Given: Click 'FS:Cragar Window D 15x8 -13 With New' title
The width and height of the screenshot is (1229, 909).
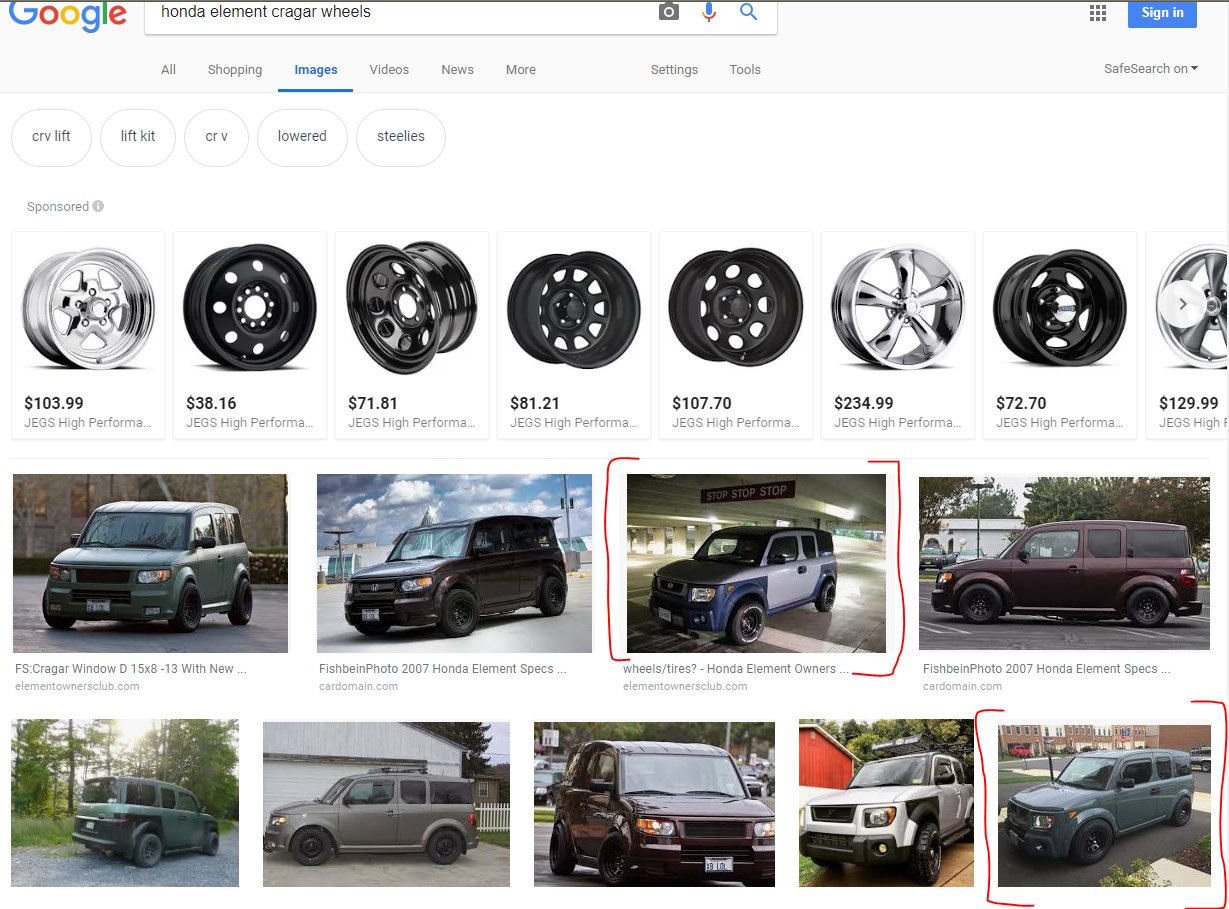Looking at the screenshot, I should click(131, 669).
